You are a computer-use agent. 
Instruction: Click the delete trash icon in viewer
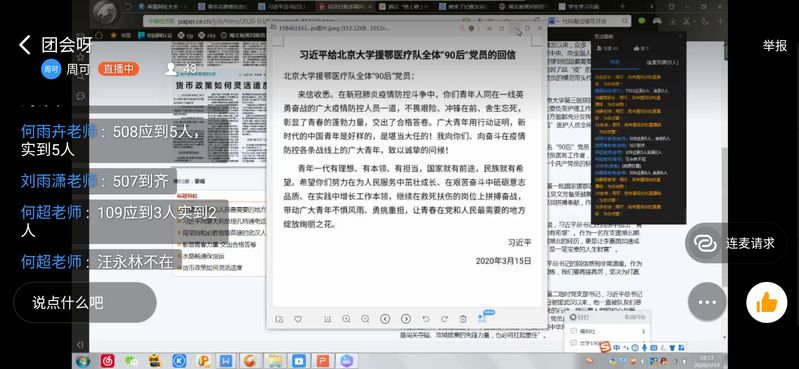click(463, 319)
